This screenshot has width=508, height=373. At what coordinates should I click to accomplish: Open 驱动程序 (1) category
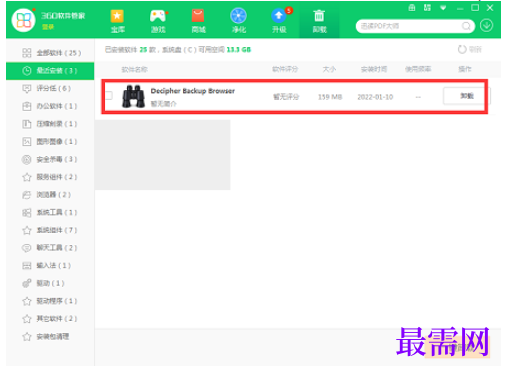tap(50, 301)
